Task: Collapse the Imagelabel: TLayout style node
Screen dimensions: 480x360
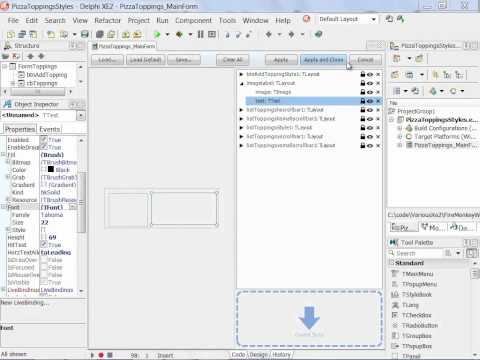Action: pyautogui.click(x=242, y=83)
